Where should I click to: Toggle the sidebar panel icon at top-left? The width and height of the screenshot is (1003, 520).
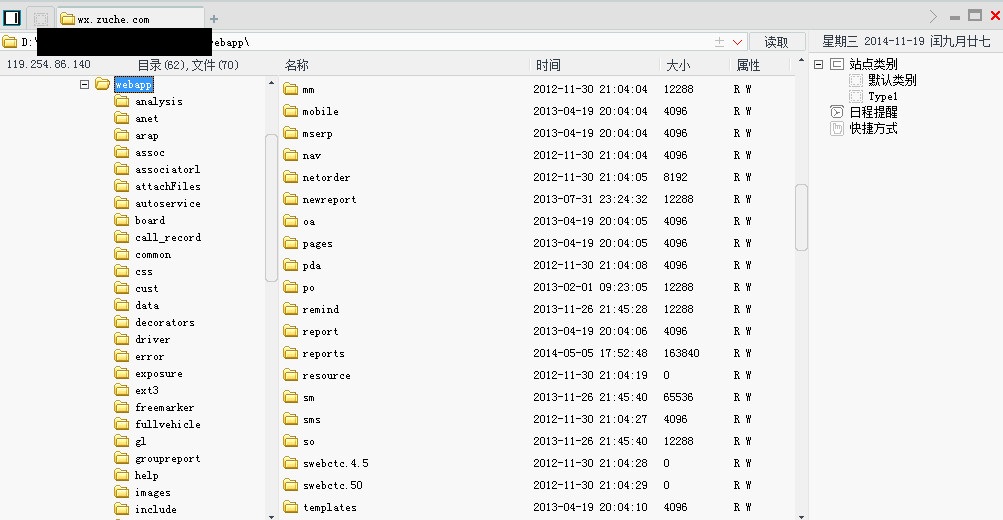point(12,18)
